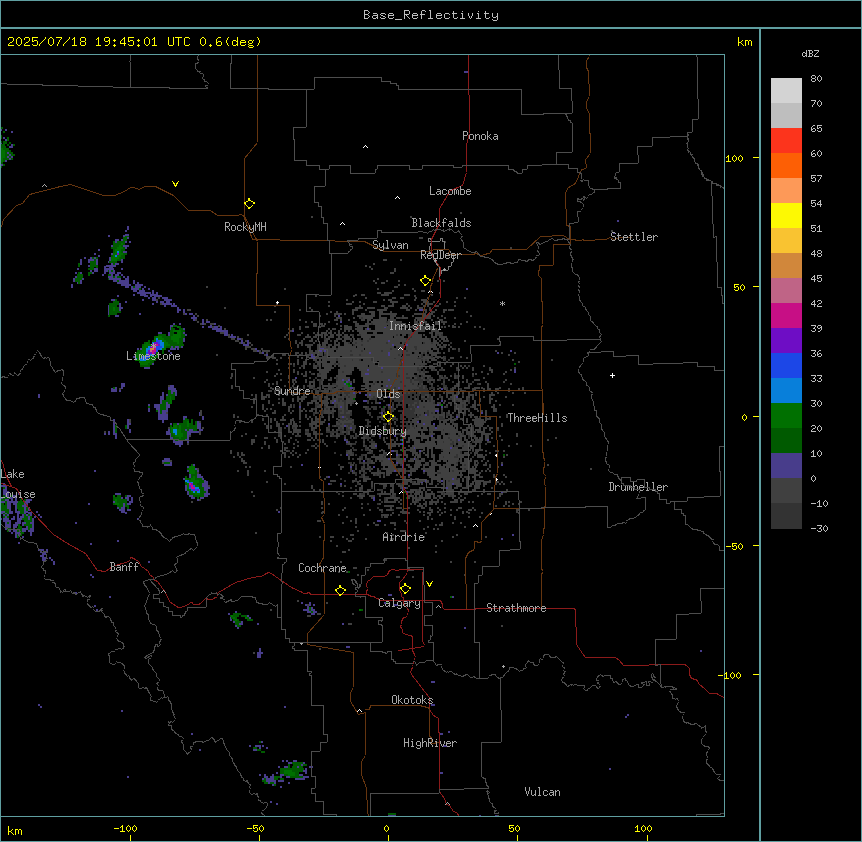Click the RedDeer city label
The width and height of the screenshot is (862, 842).
441,255
